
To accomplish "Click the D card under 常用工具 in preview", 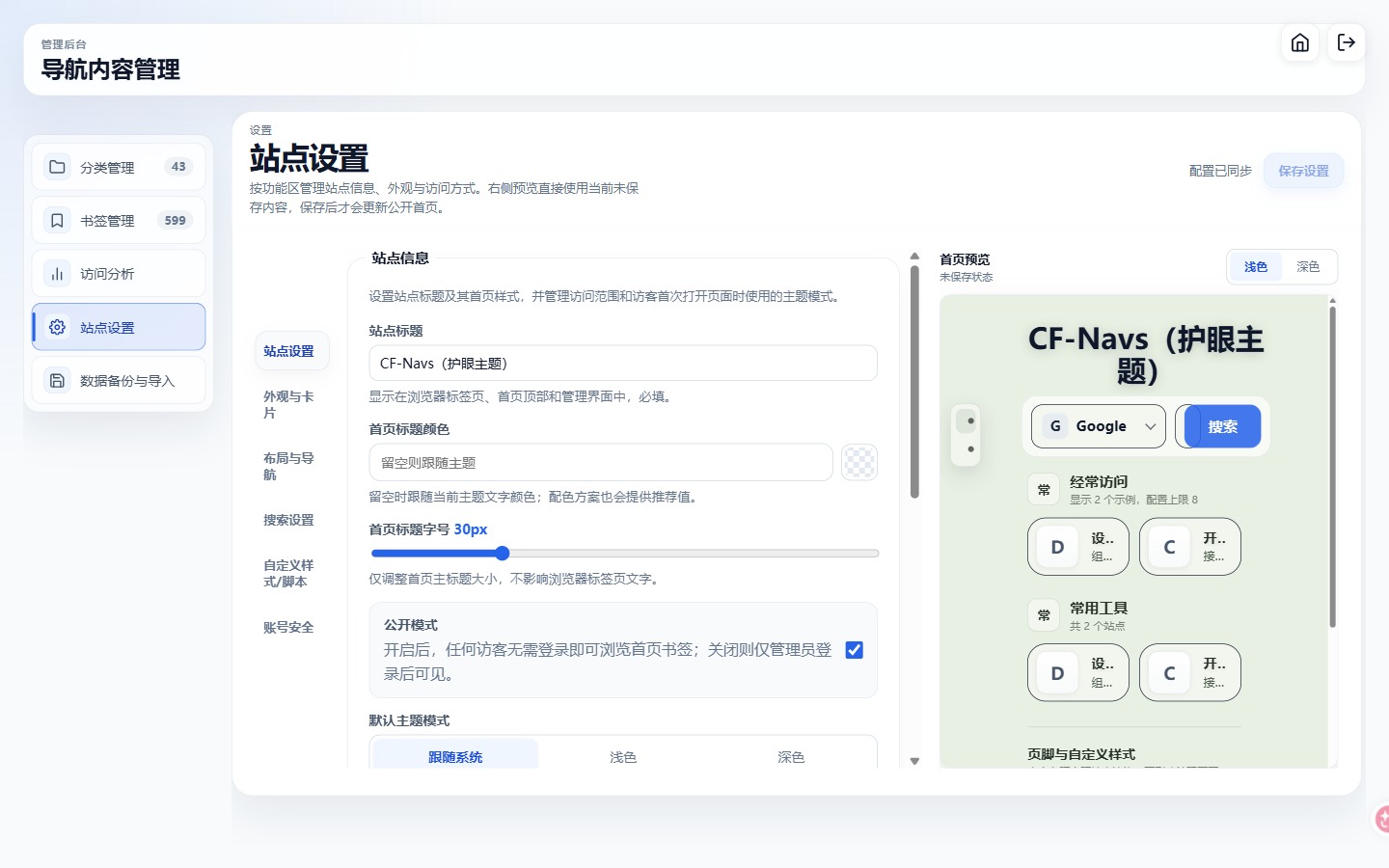I will point(1077,672).
